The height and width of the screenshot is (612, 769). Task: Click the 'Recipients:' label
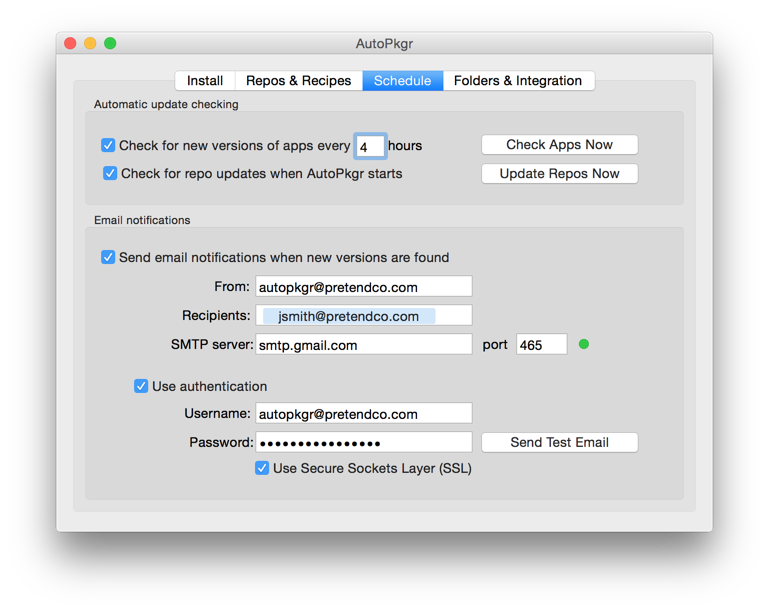(x=216, y=315)
